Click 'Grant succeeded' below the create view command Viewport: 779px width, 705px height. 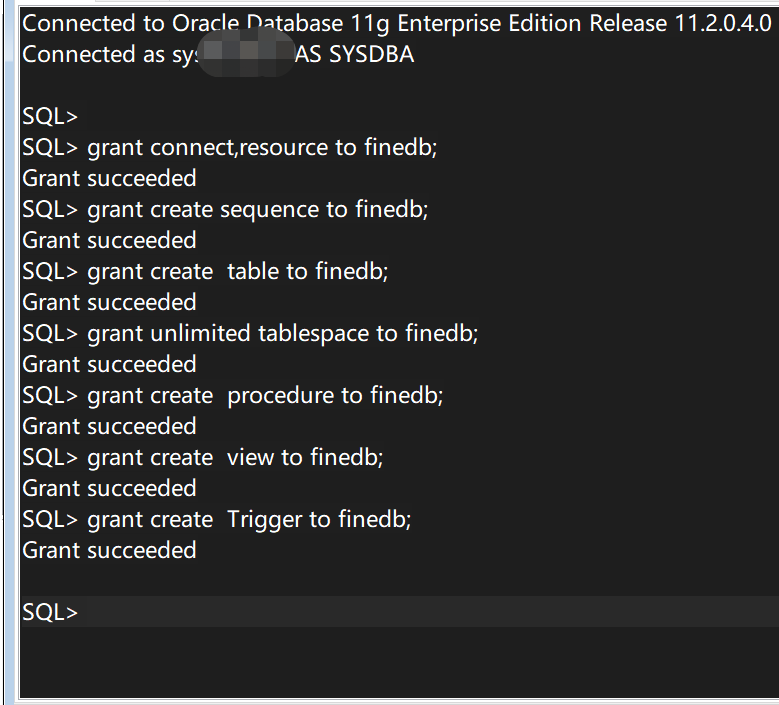109,488
